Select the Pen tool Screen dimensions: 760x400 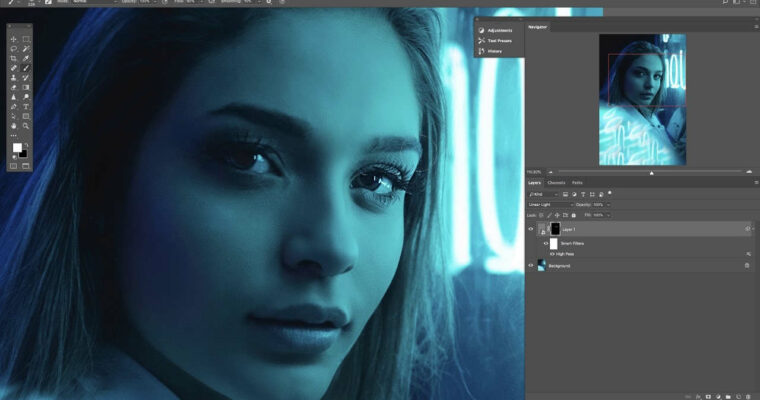[x=14, y=107]
